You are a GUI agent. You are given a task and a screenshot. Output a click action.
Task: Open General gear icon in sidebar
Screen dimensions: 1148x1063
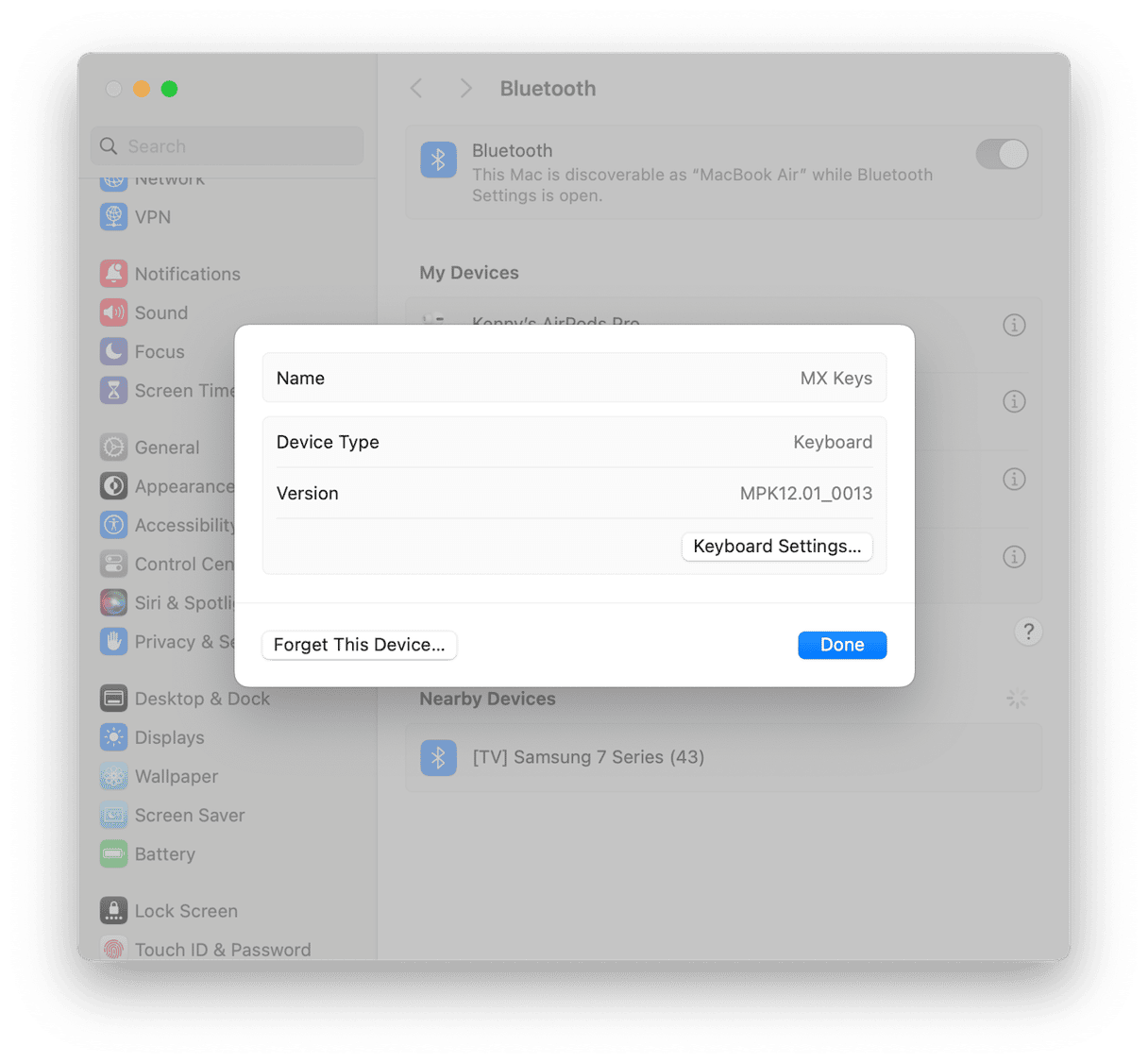click(113, 447)
